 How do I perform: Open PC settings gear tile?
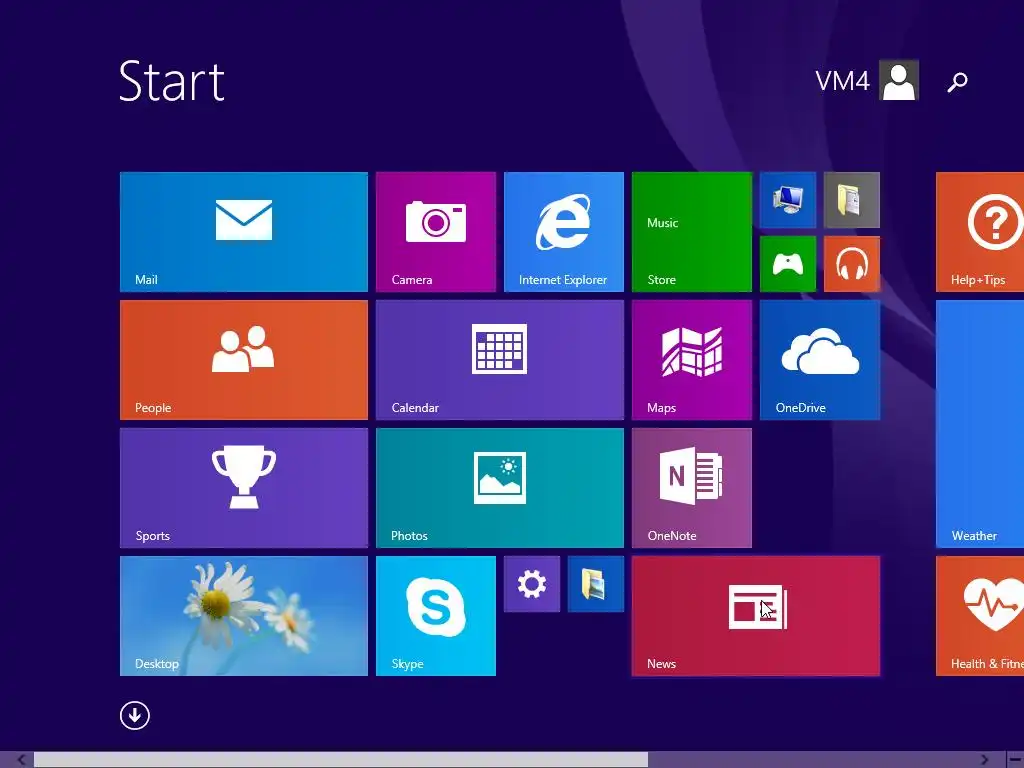pos(532,584)
